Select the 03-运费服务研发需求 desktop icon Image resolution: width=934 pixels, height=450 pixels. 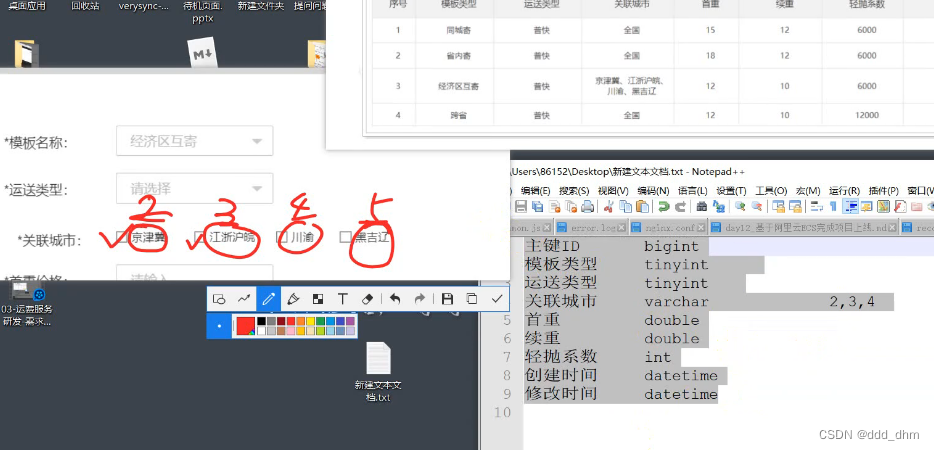click(27, 304)
